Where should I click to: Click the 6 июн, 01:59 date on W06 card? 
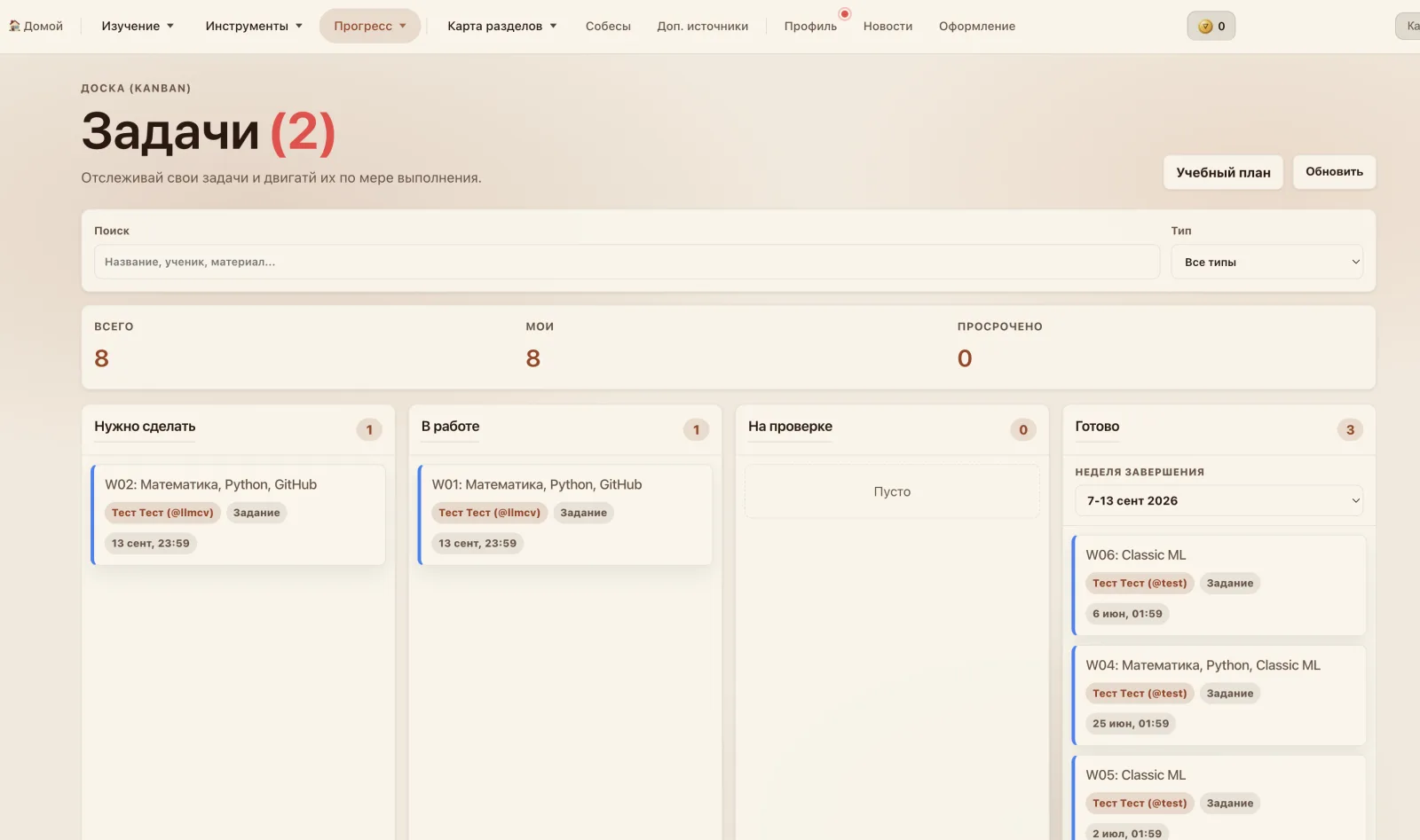pyautogui.click(x=1127, y=614)
